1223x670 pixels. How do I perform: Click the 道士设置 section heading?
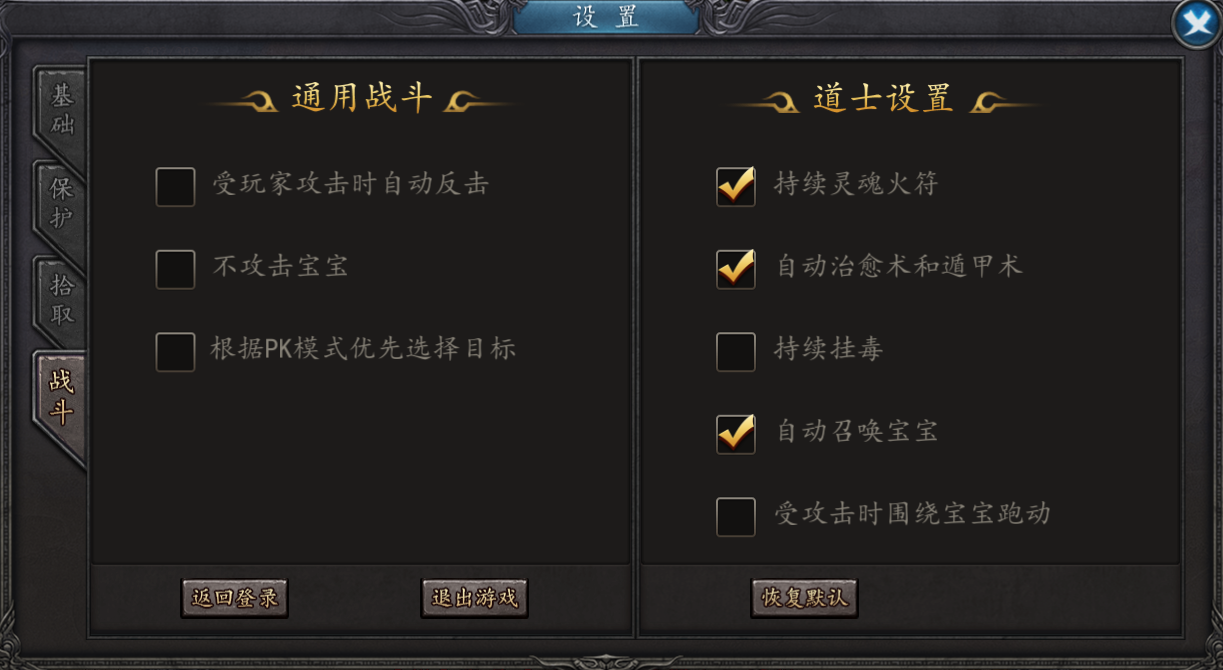(883, 99)
